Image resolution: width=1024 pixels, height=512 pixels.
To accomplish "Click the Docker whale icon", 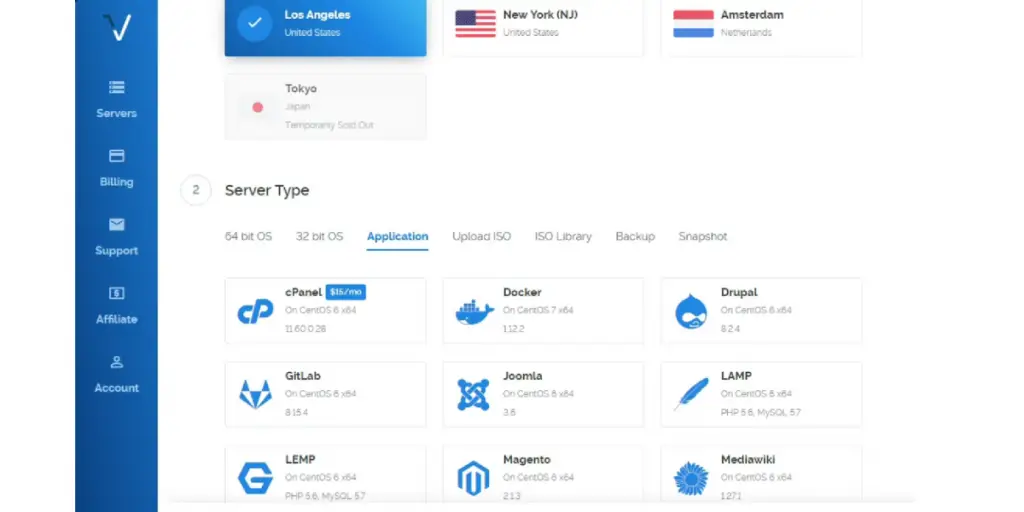I will coord(475,312).
